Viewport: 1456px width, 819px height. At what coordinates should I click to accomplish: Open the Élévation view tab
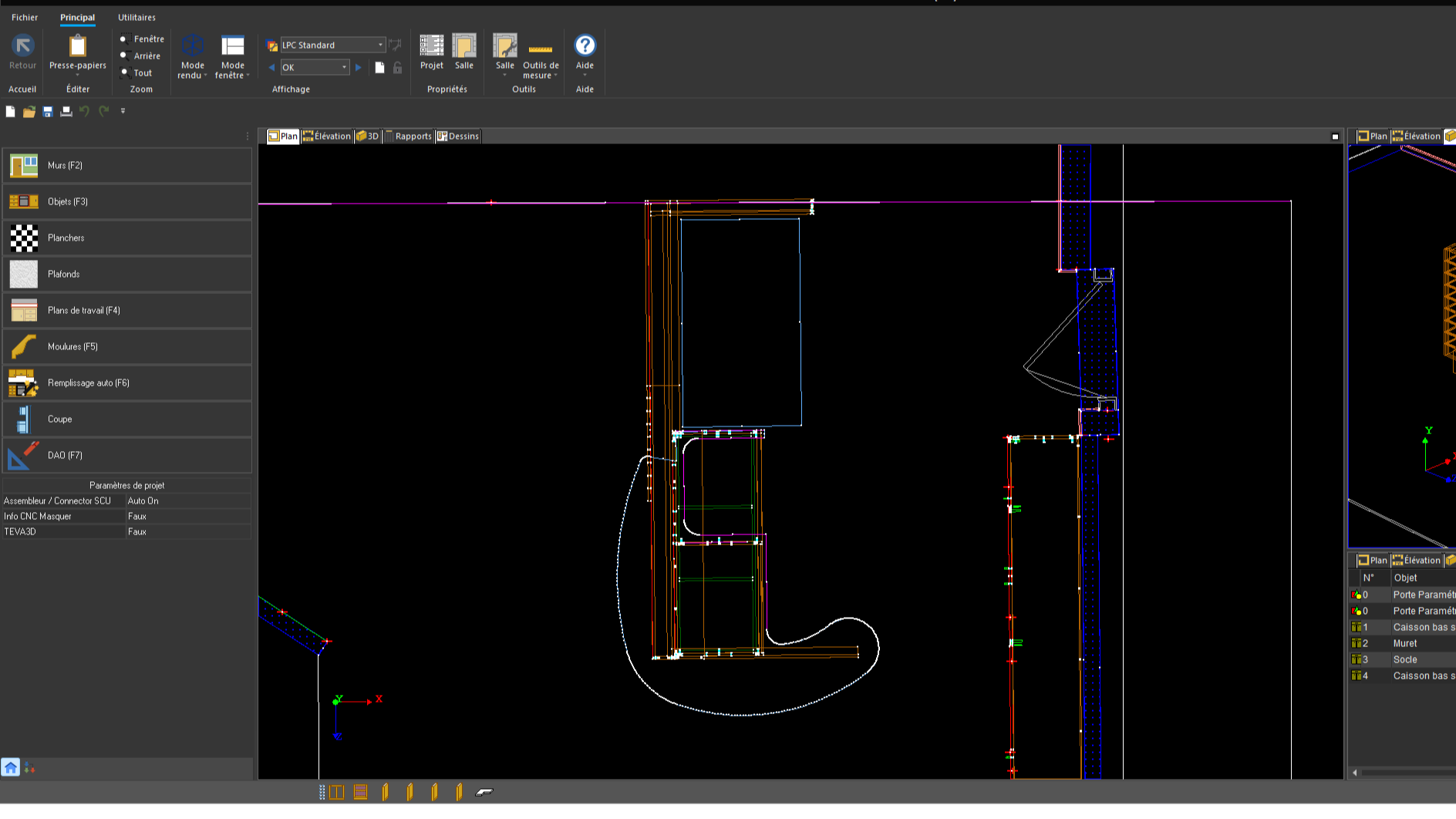tap(327, 136)
